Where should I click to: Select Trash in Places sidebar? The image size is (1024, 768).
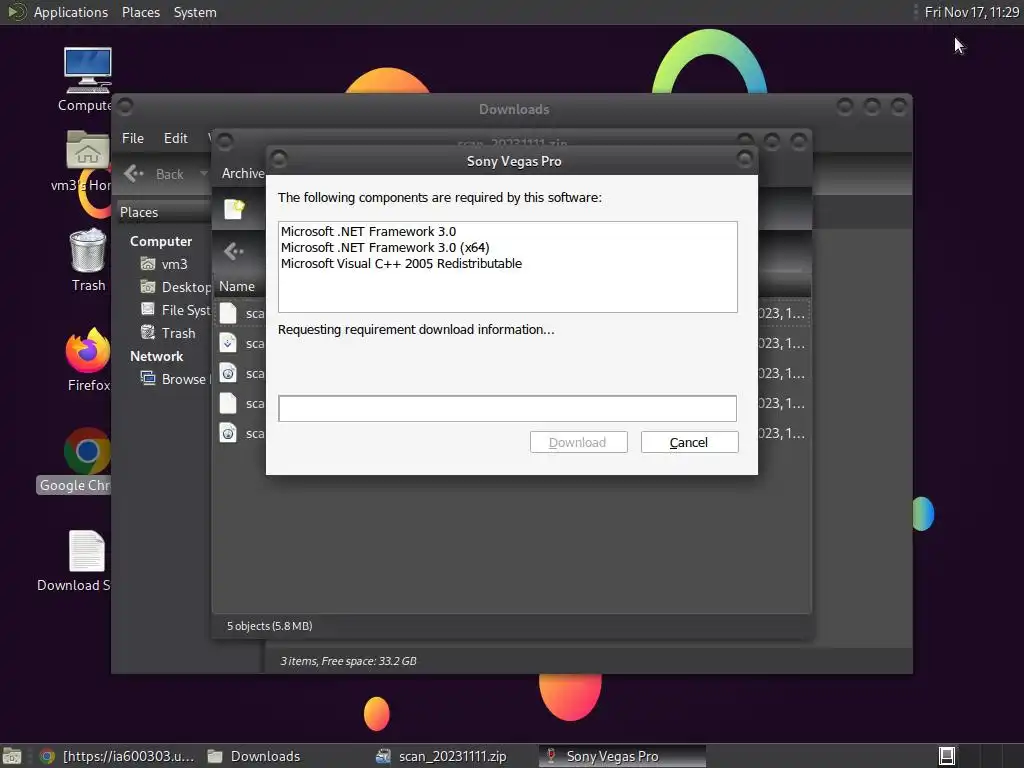[x=168, y=333]
